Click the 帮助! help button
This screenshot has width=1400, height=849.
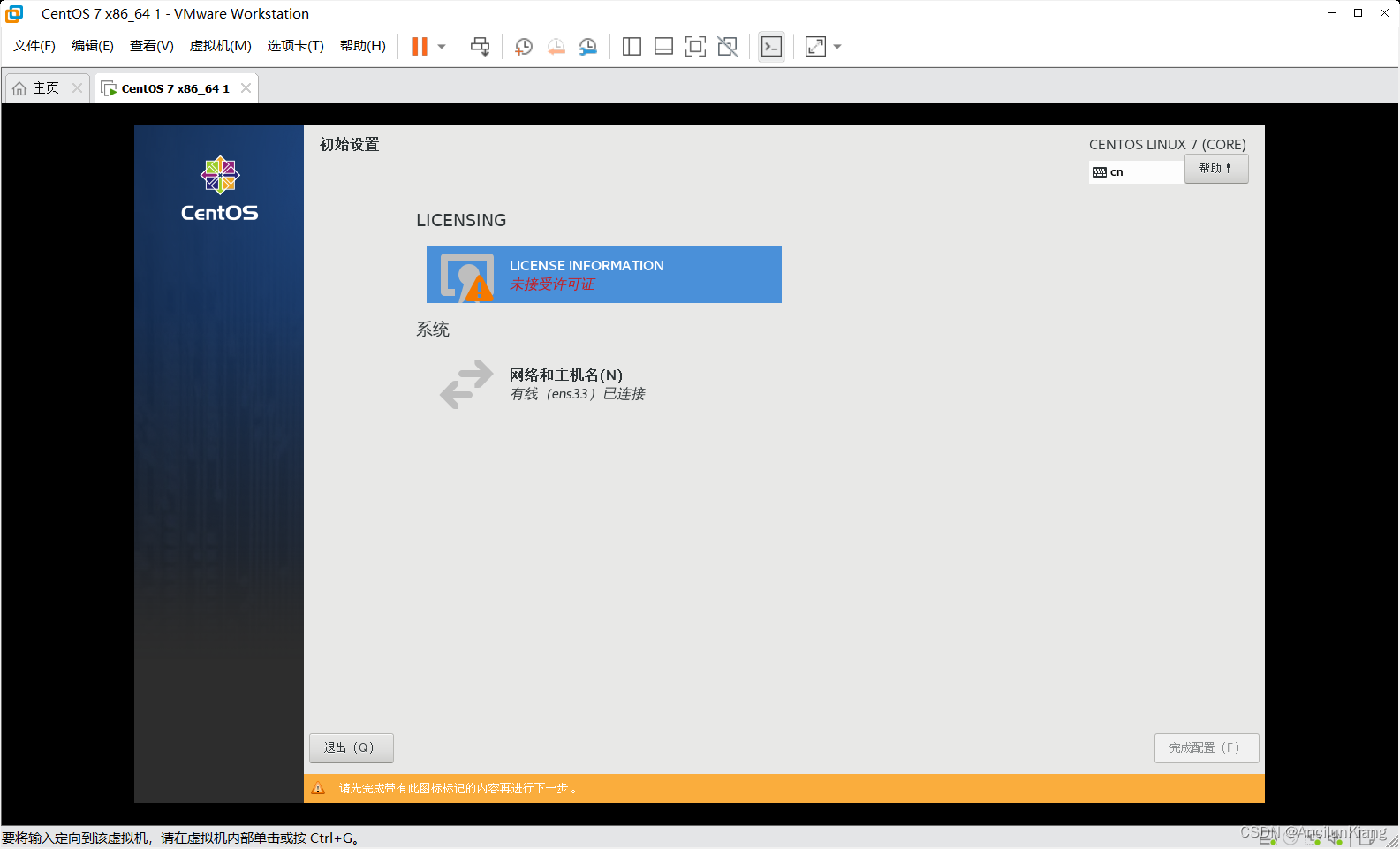(x=1216, y=168)
